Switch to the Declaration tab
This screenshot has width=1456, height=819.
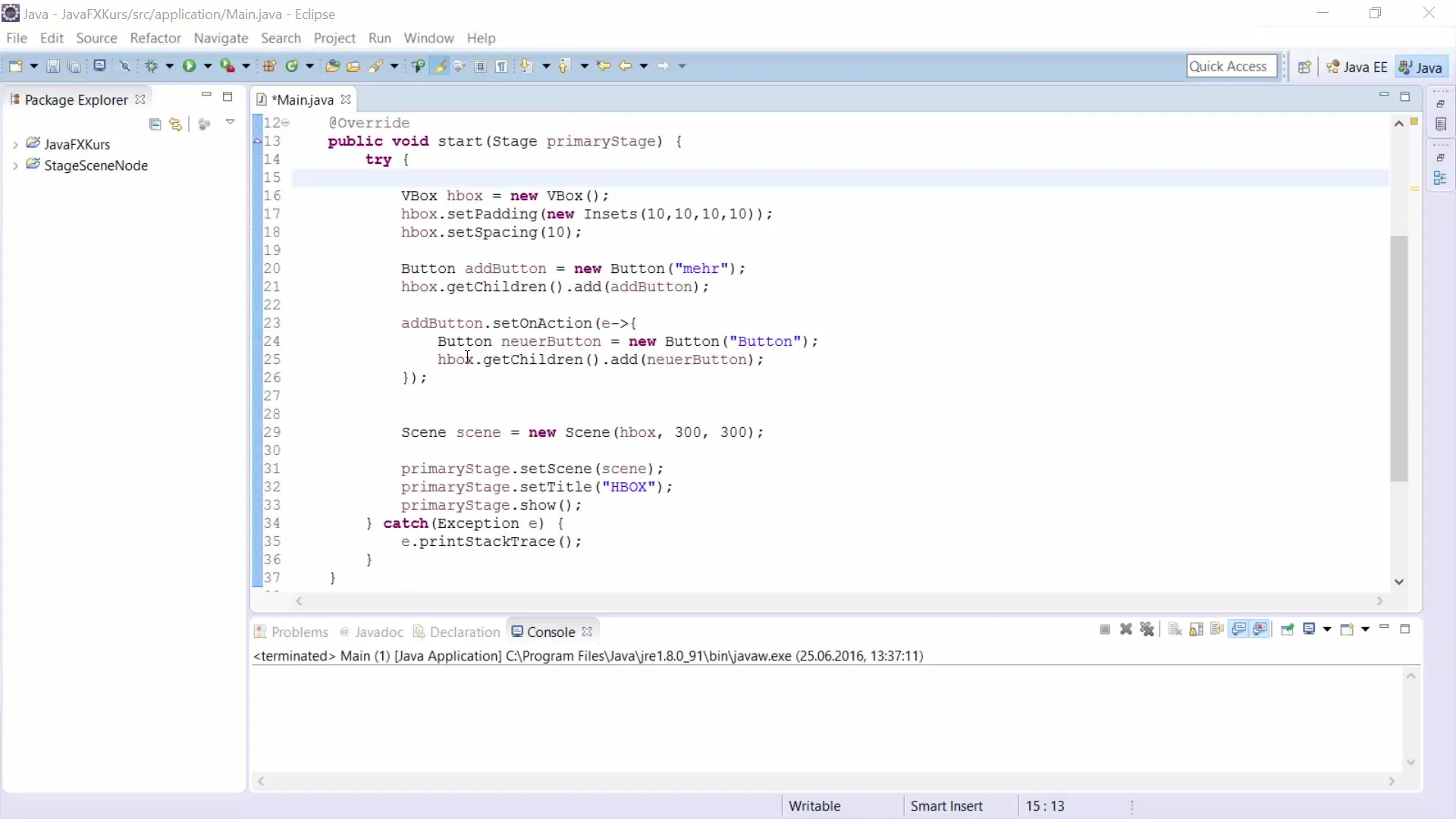coord(457,632)
